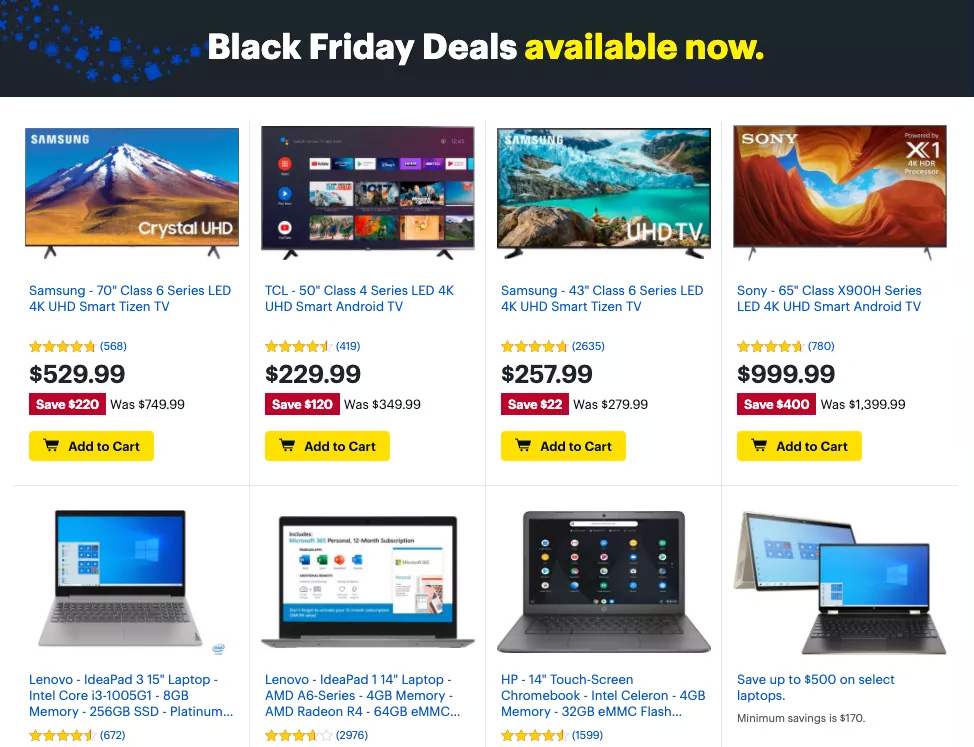Click the star rating for the Sony X900H TV

pos(770,346)
